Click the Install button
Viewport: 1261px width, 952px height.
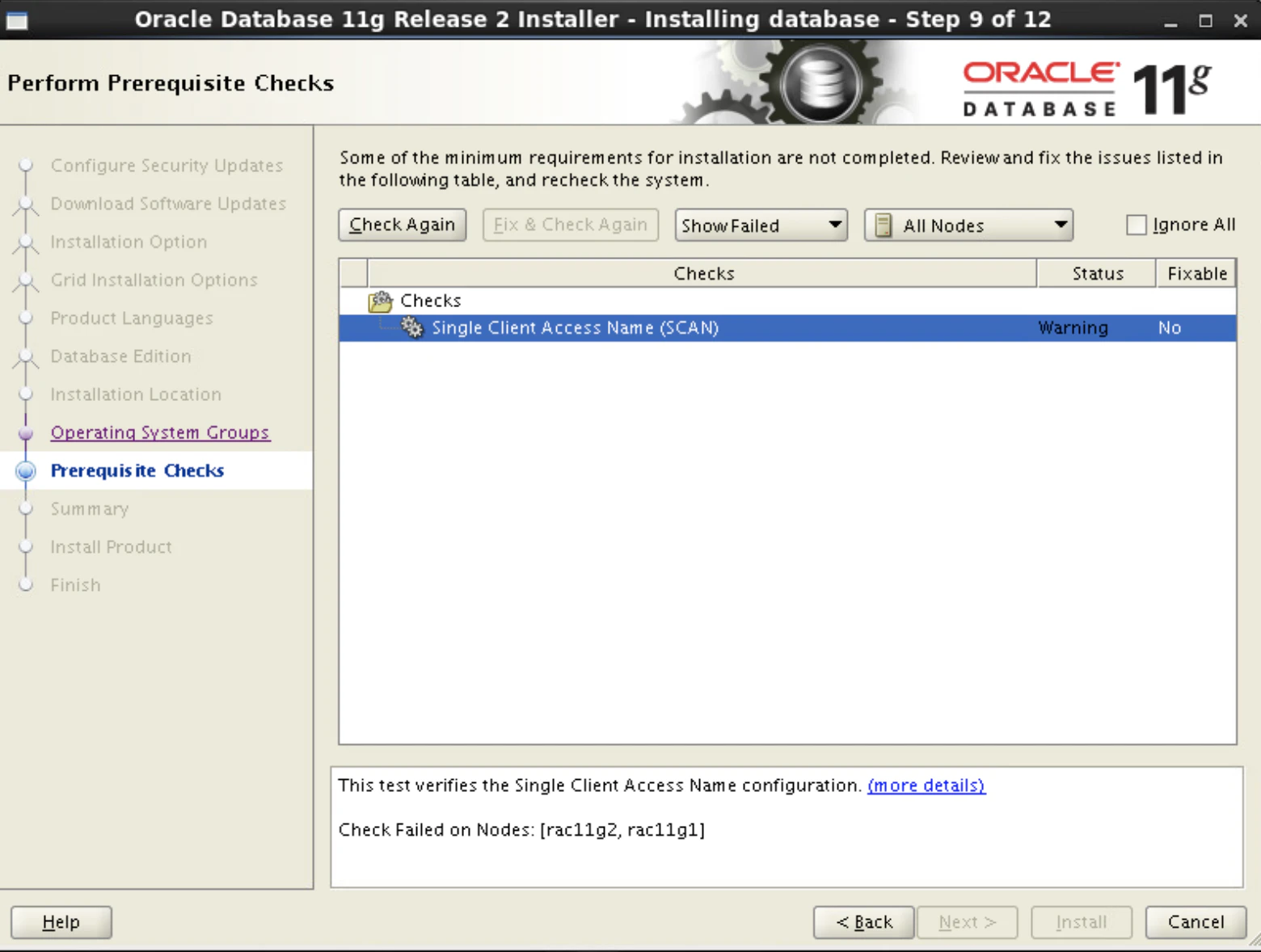click(1082, 922)
